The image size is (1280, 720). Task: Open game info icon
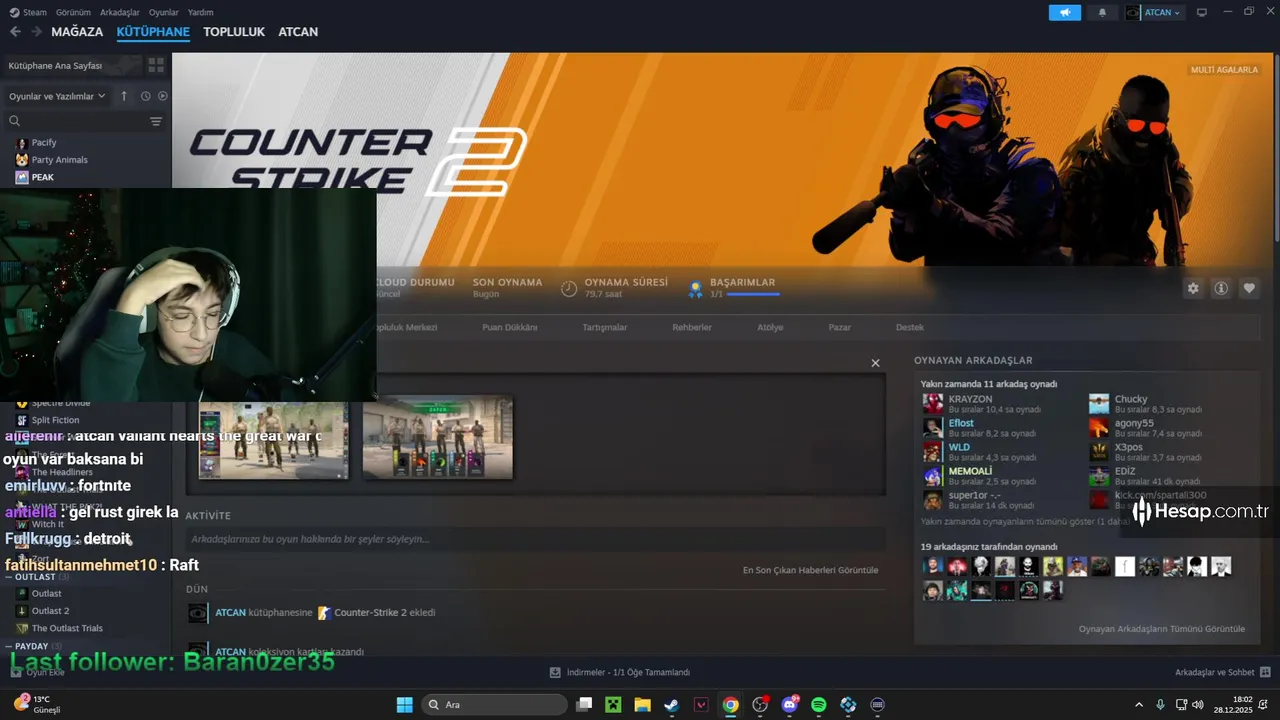[1221, 288]
